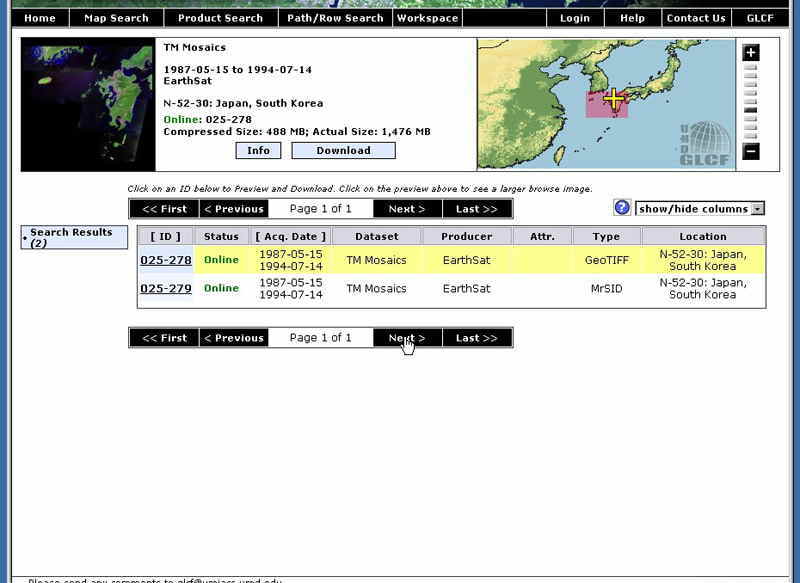The height and width of the screenshot is (583, 800).
Task: Click the satellite preview thumbnail image
Action: click(x=88, y=106)
